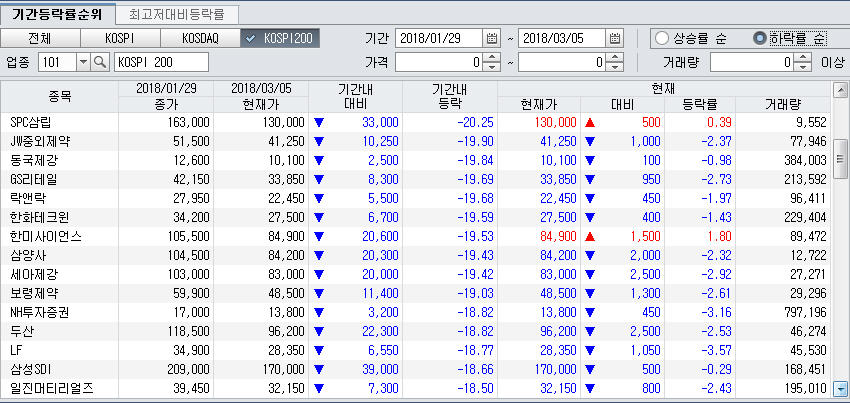Screen dimensions: 850x403
Task: Select the 일진머티리얼즈 row
Action: click(415, 388)
